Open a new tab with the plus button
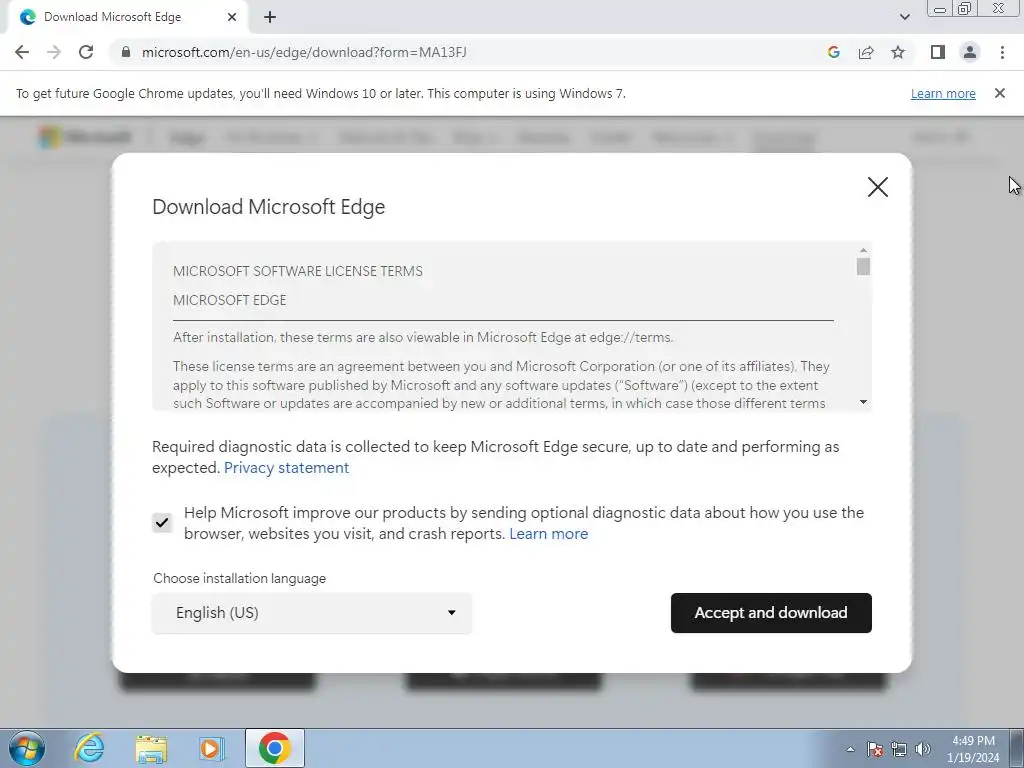Image resolution: width=1024 pixels, height=768 pixels. point(270,17)
